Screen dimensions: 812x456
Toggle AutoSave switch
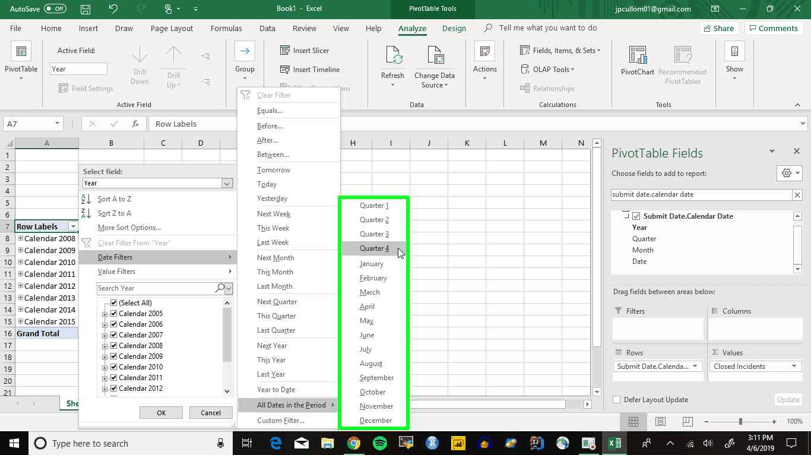pos(55,9)
